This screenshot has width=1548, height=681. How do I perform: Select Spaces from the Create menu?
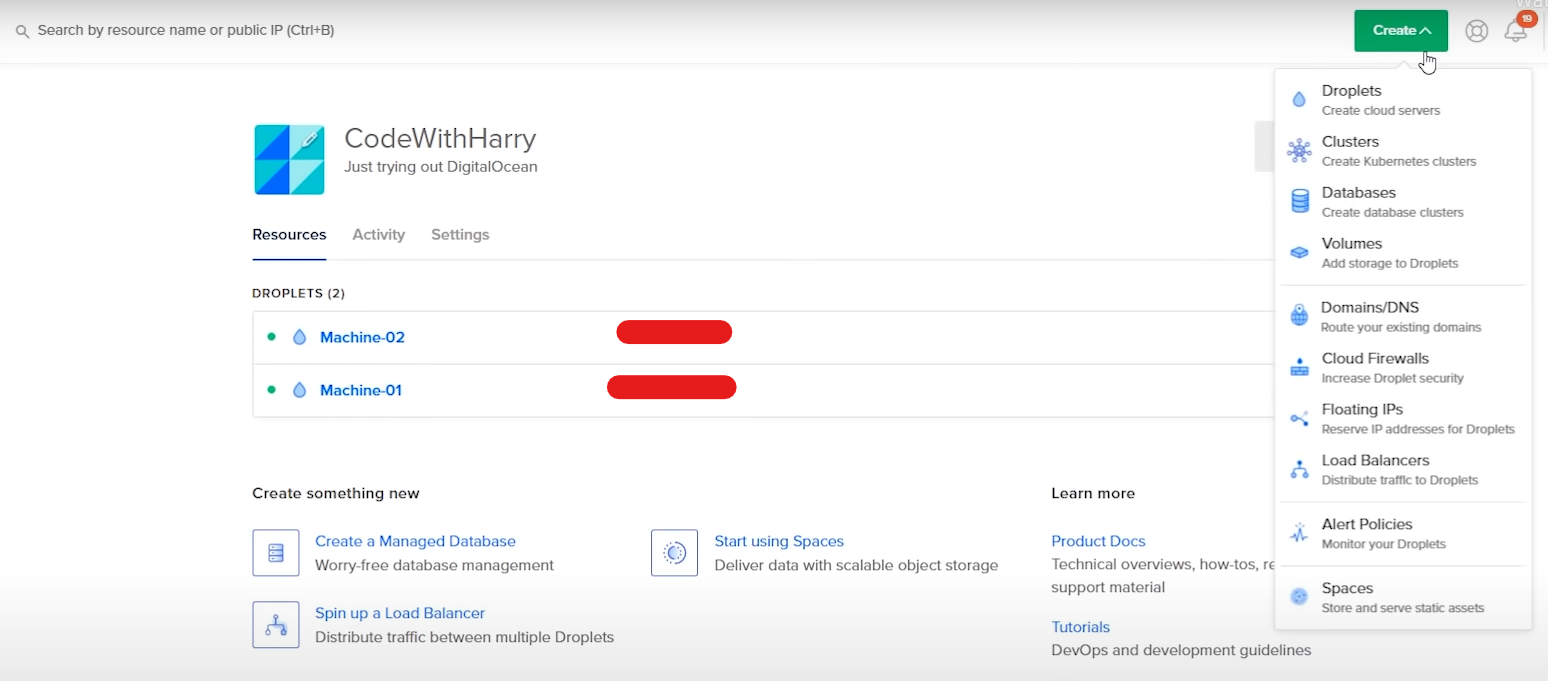(x=1404, y=597)
